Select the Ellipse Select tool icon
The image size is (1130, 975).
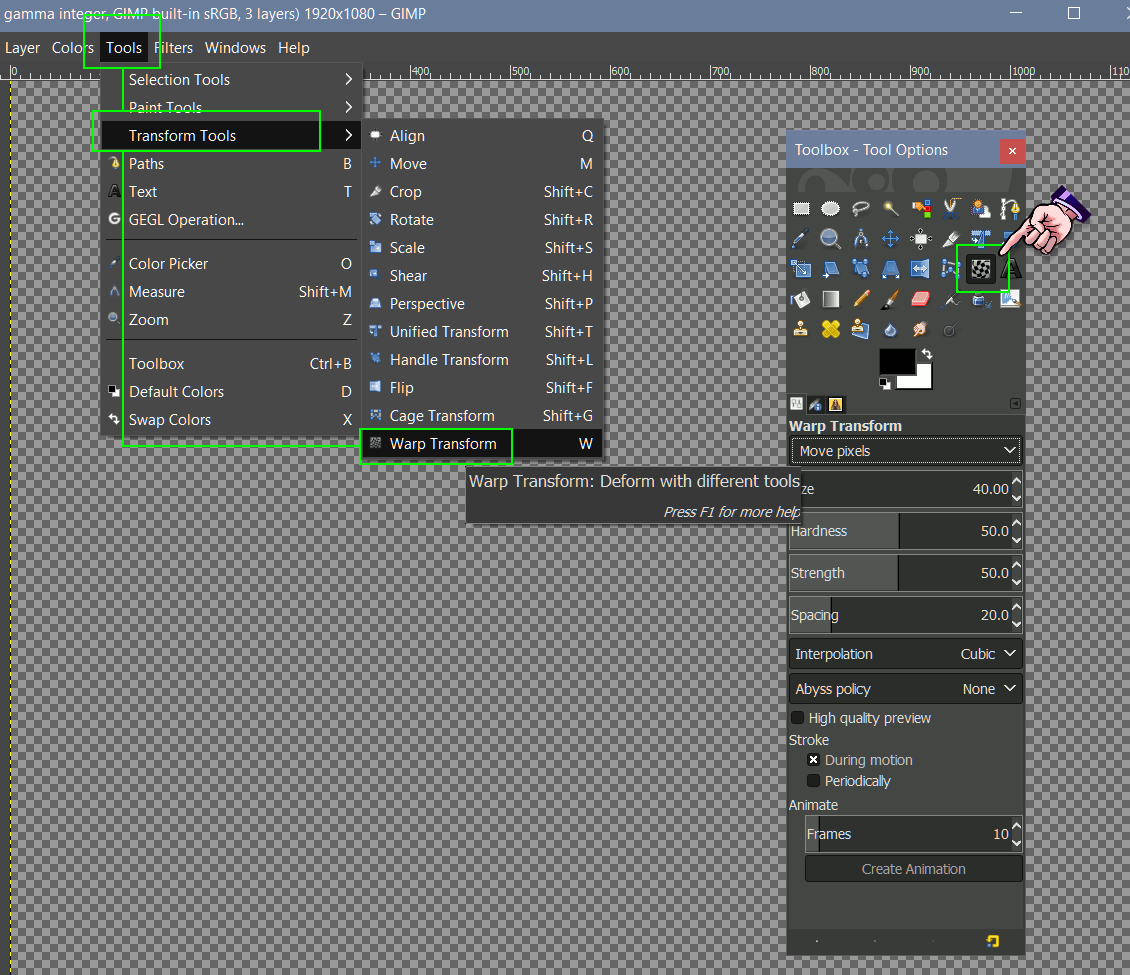click(831, 208)
